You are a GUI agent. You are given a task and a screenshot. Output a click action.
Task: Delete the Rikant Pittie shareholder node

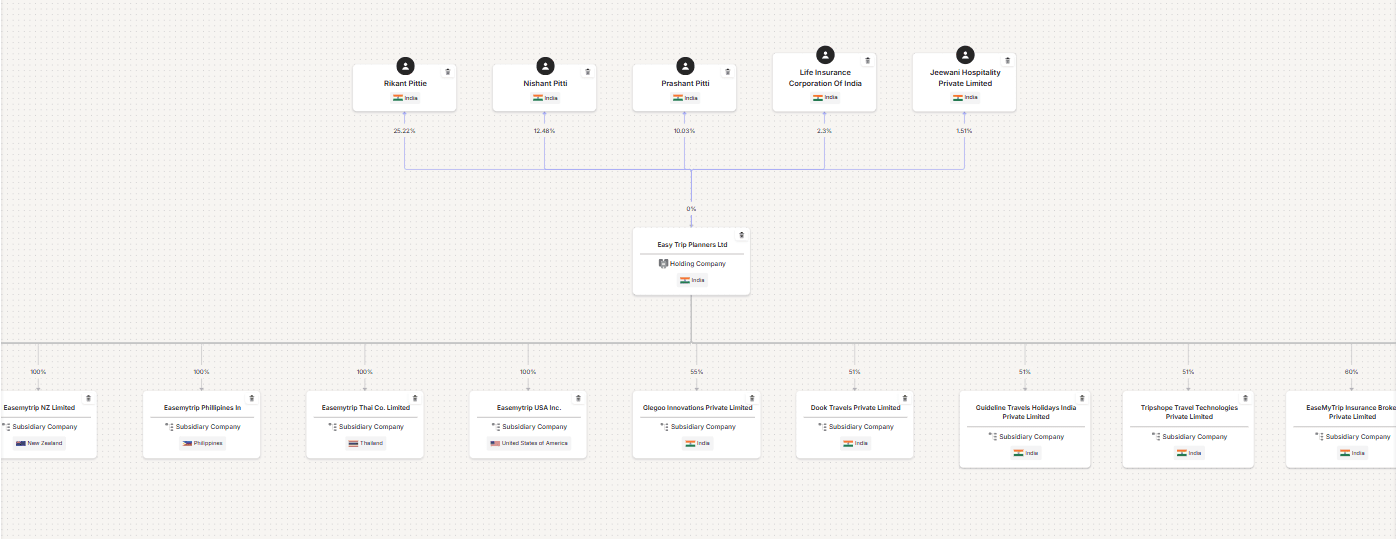(x=448, y=71)
